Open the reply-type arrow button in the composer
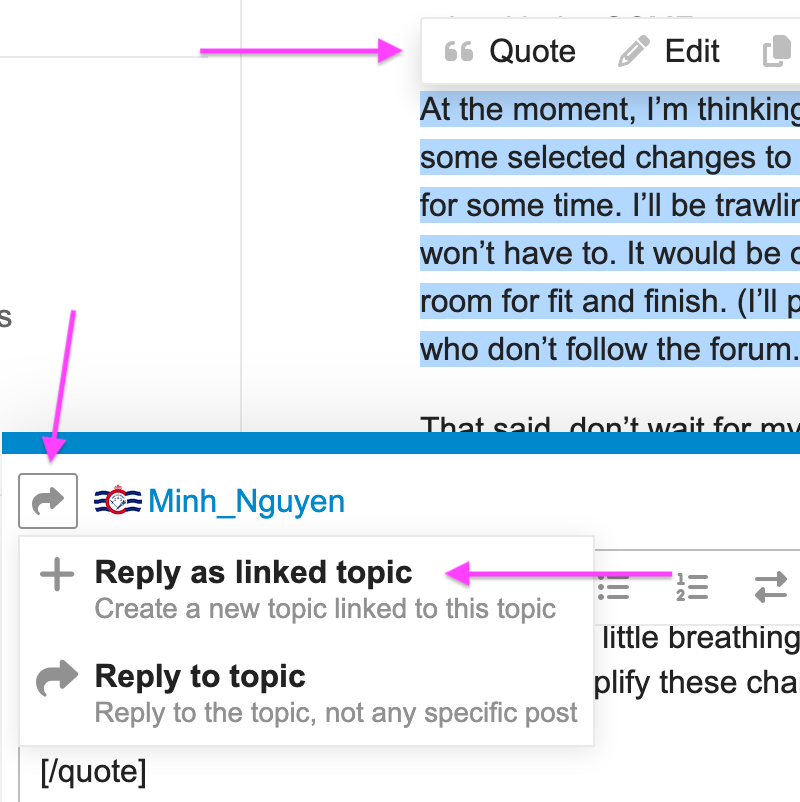This screenshot has width=800, height=802. point(48,501)
